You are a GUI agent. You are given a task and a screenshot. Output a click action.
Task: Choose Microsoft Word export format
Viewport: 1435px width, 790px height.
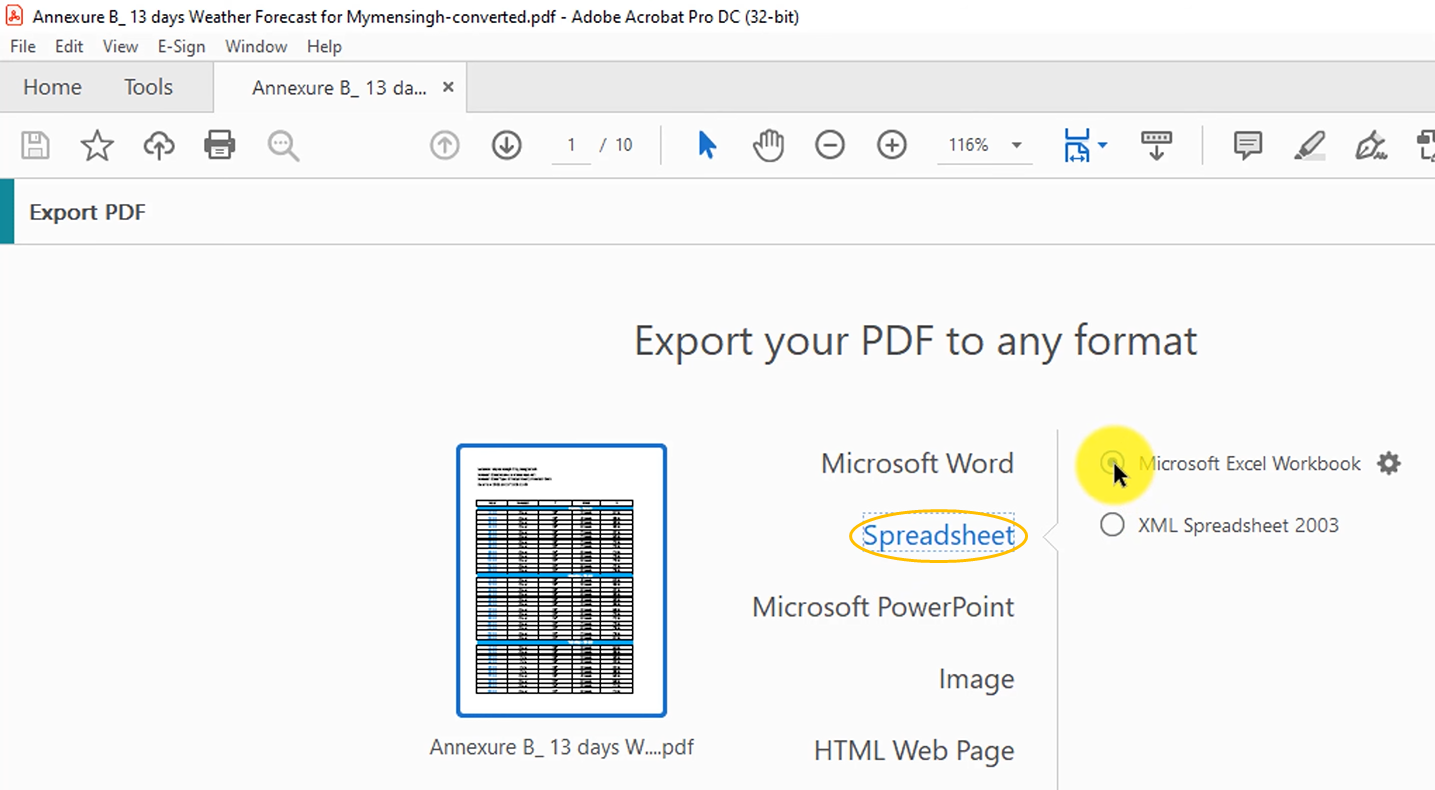pos(917,463)
